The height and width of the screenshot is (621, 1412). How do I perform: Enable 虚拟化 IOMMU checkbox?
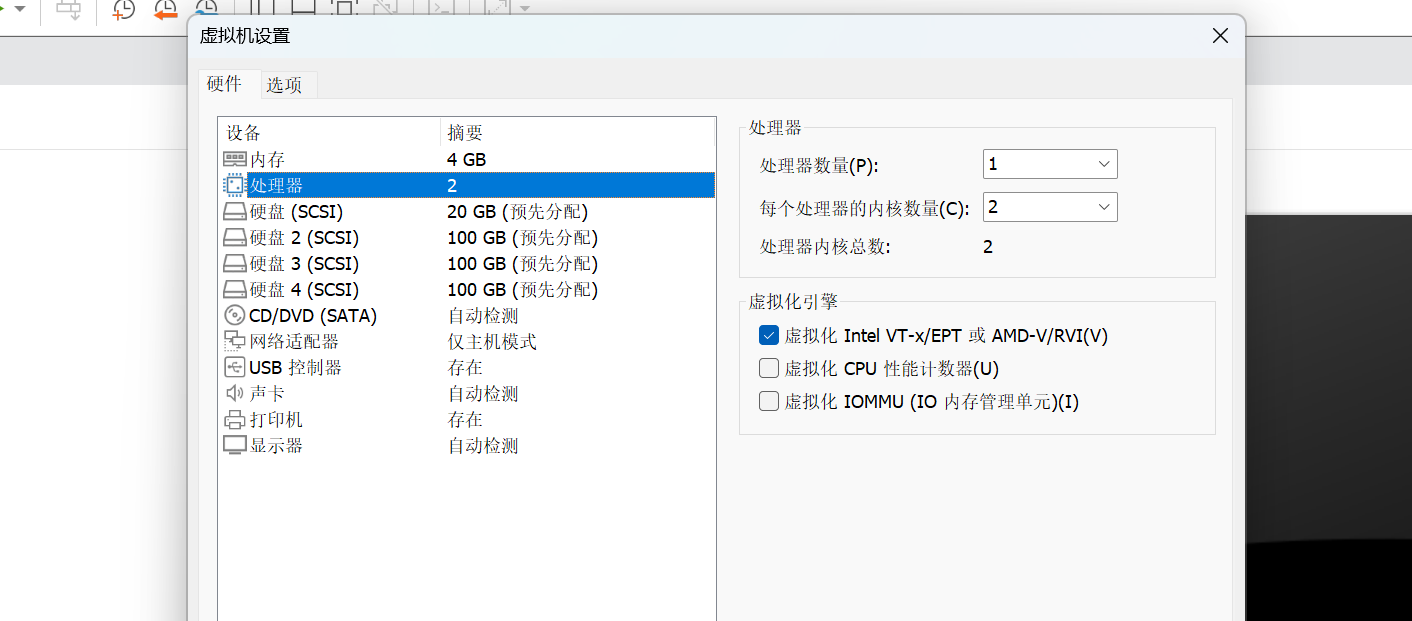point(768,402)
